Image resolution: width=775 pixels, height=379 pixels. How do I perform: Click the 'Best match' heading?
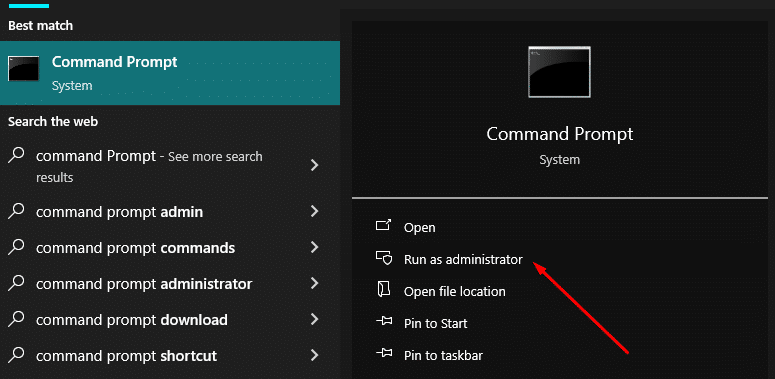click(41, 26)
